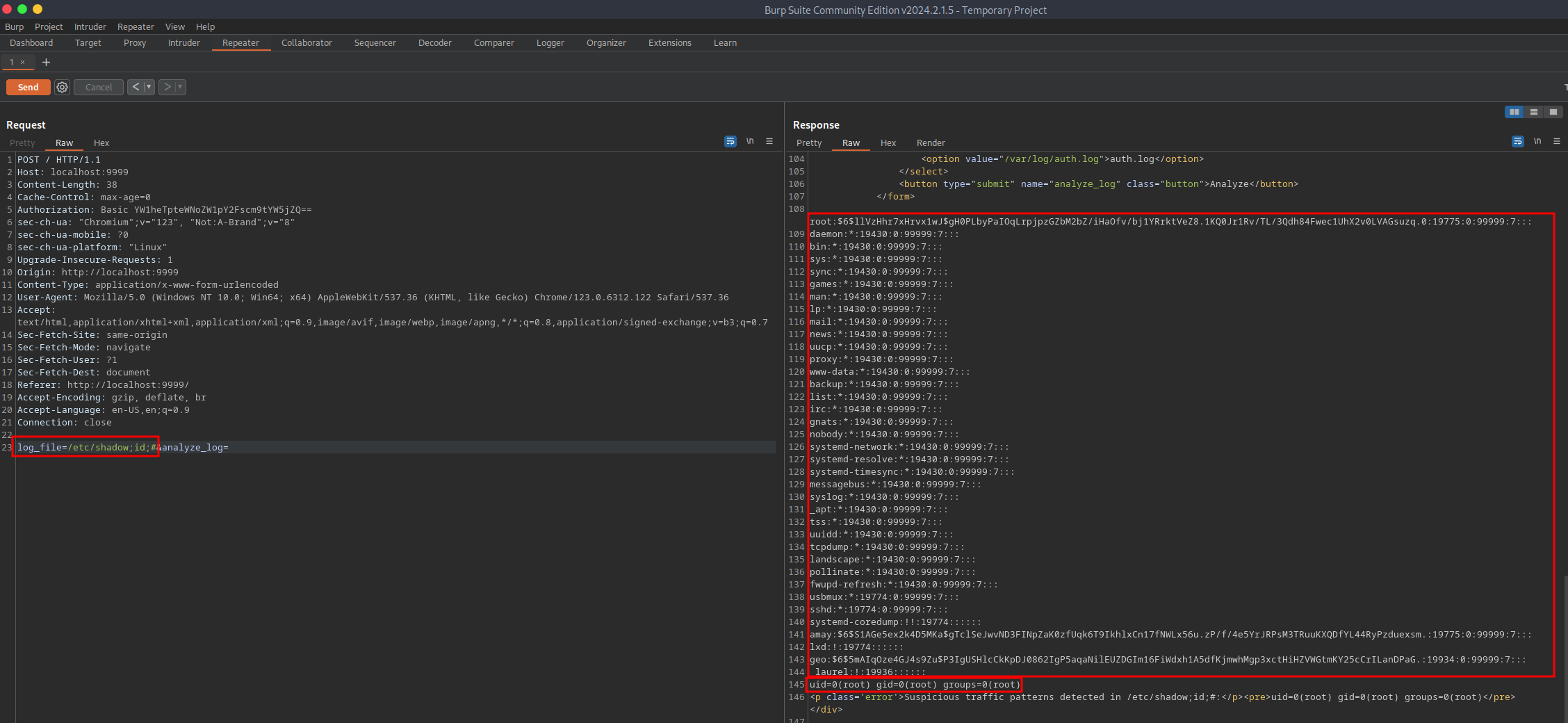Switch to the Intruder tool tab
The width and height of the screenshot is (1568, 723).
[184, 42]
